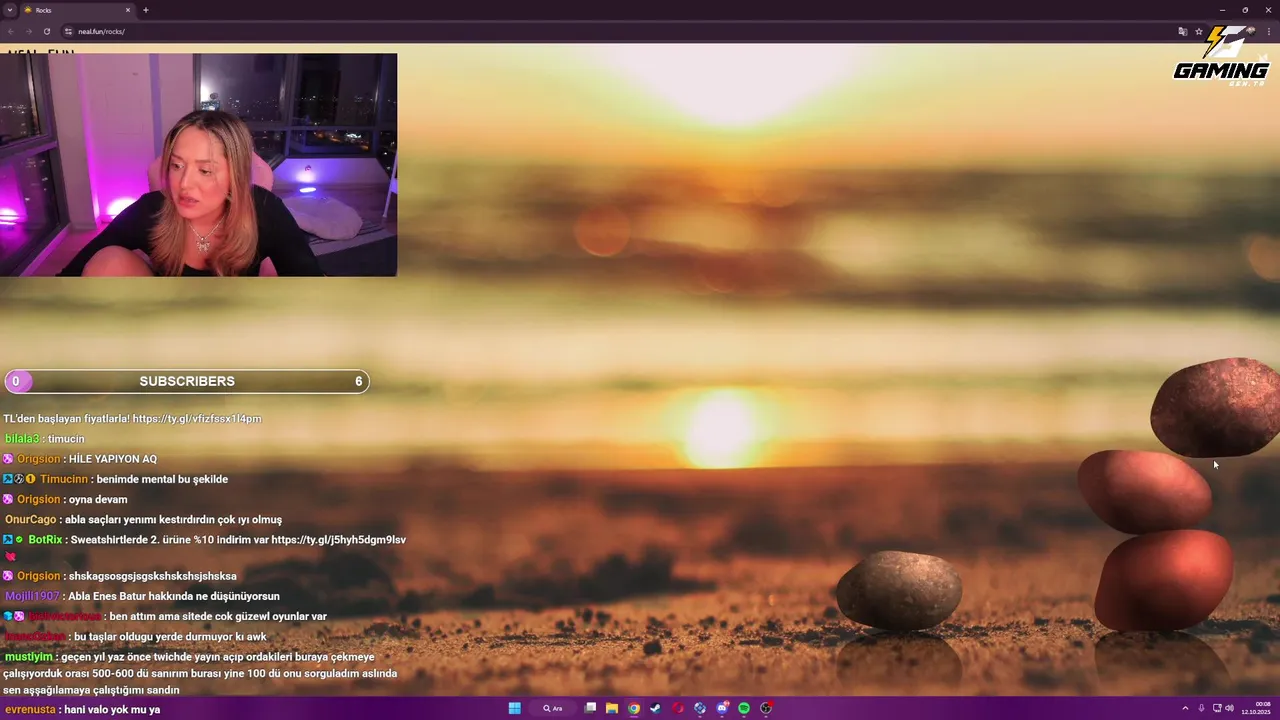Click the SUBSCRIBERS progress bar

[x=187, y=381]
